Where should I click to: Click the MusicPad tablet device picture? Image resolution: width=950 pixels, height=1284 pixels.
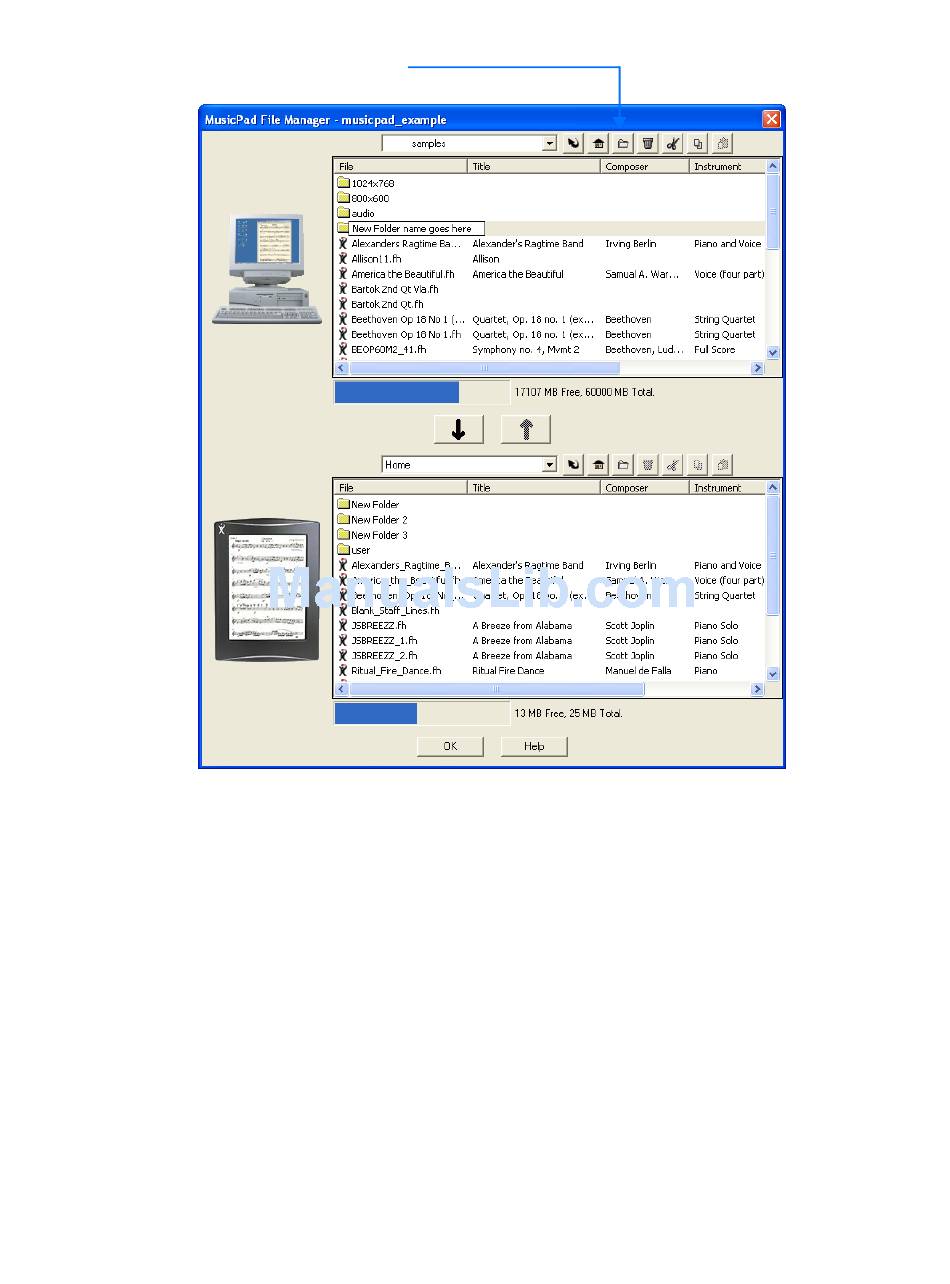click(267, 590)
